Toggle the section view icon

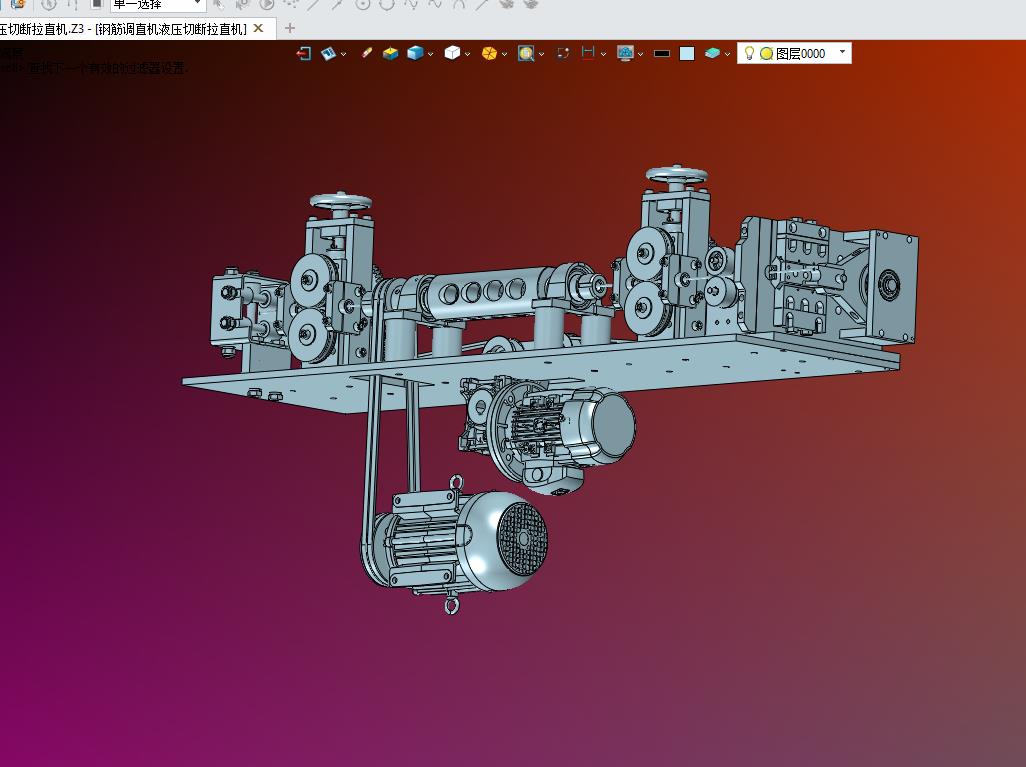(x=391, y=54)
